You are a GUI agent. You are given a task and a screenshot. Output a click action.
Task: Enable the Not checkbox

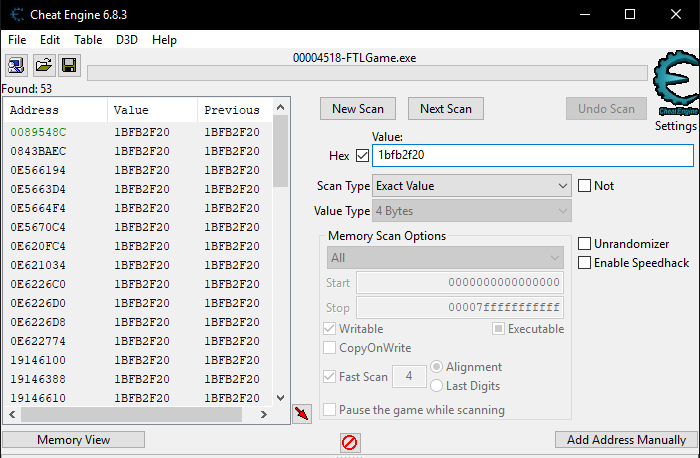[584, 185]
